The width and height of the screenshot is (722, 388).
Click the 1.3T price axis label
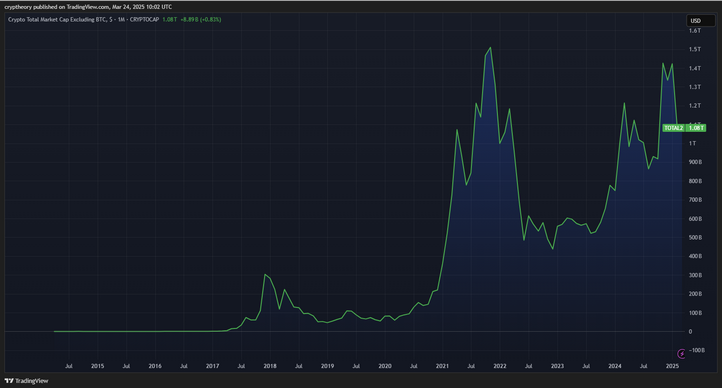pyautogui.click(x=695, y=87)
